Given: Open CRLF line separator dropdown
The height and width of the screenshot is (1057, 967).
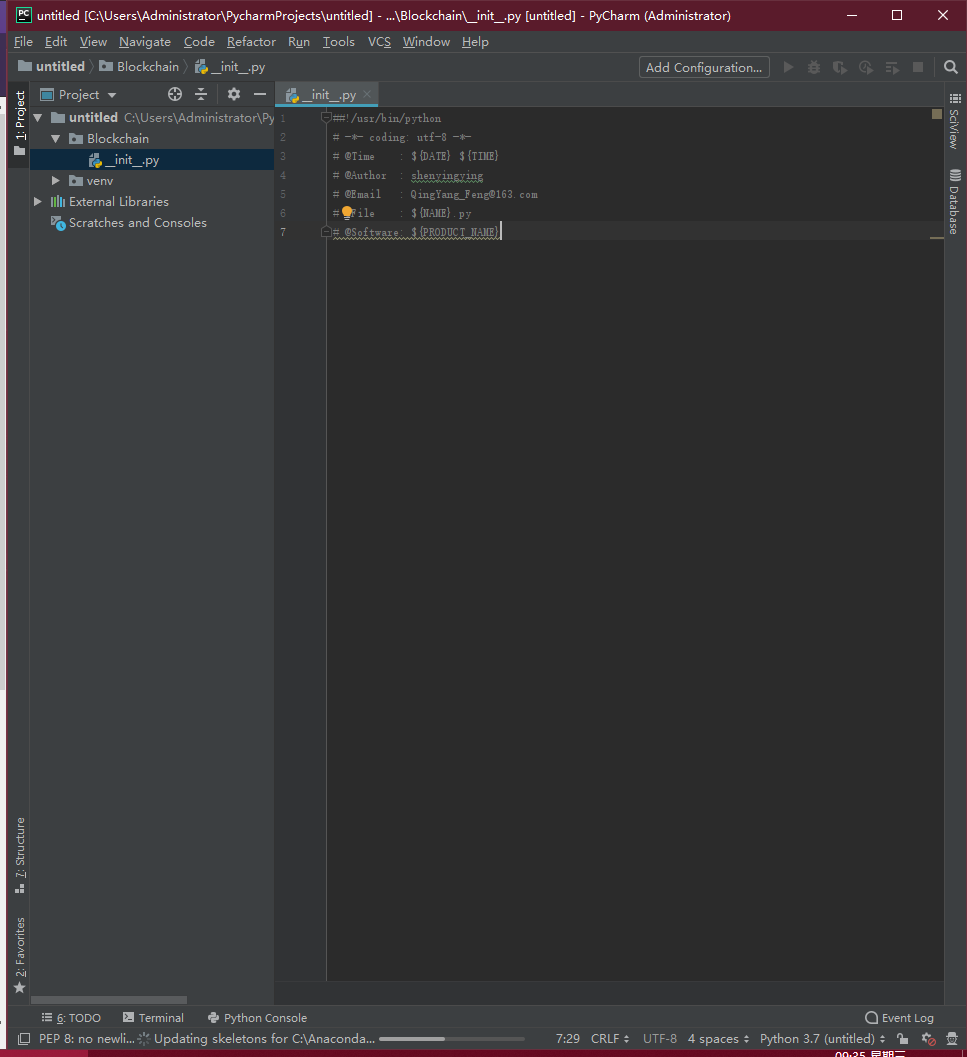Looking at the screenshot, I should point(610,1039).
